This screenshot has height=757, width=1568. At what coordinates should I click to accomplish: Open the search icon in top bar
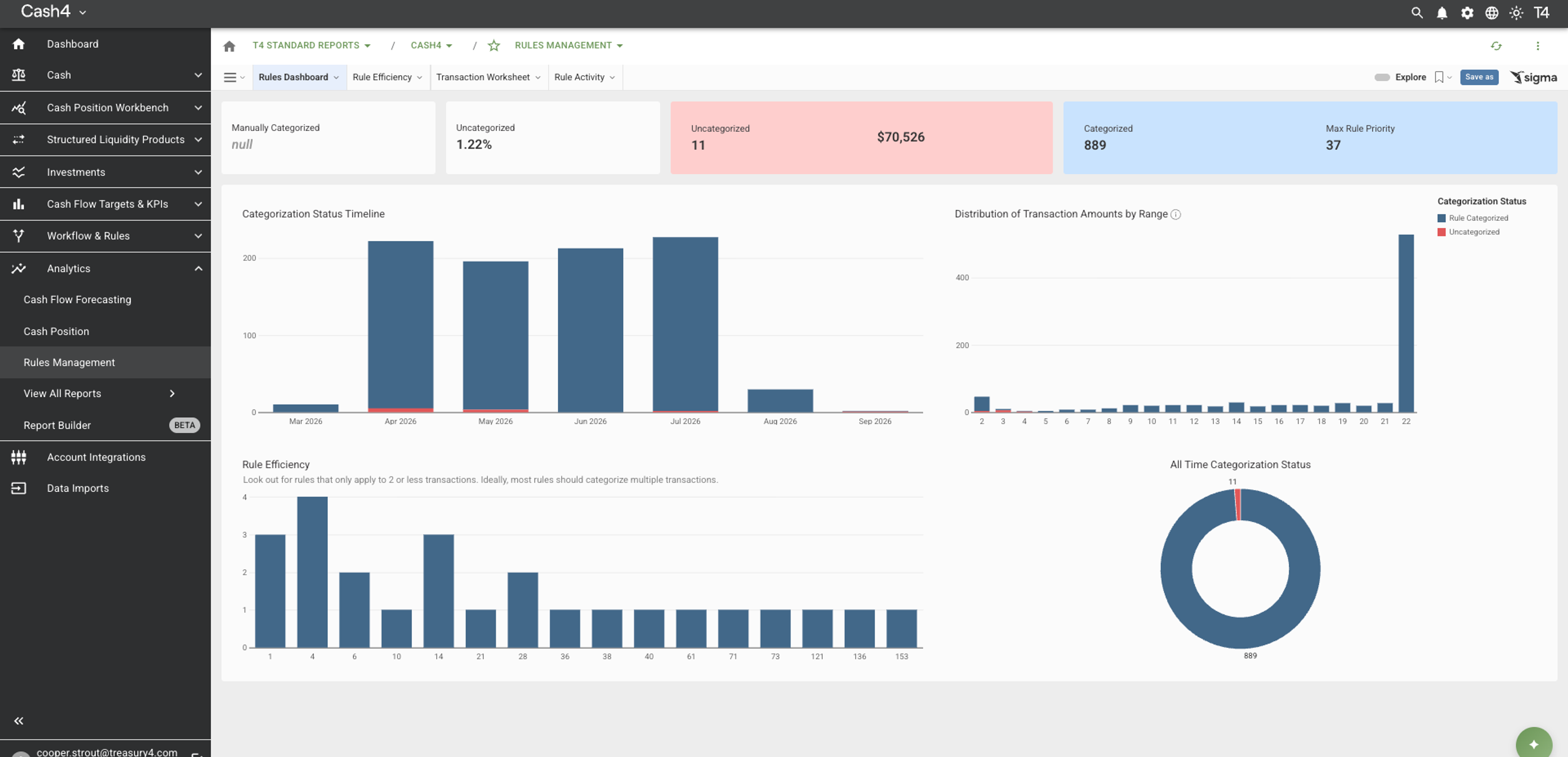(1417, 13)
